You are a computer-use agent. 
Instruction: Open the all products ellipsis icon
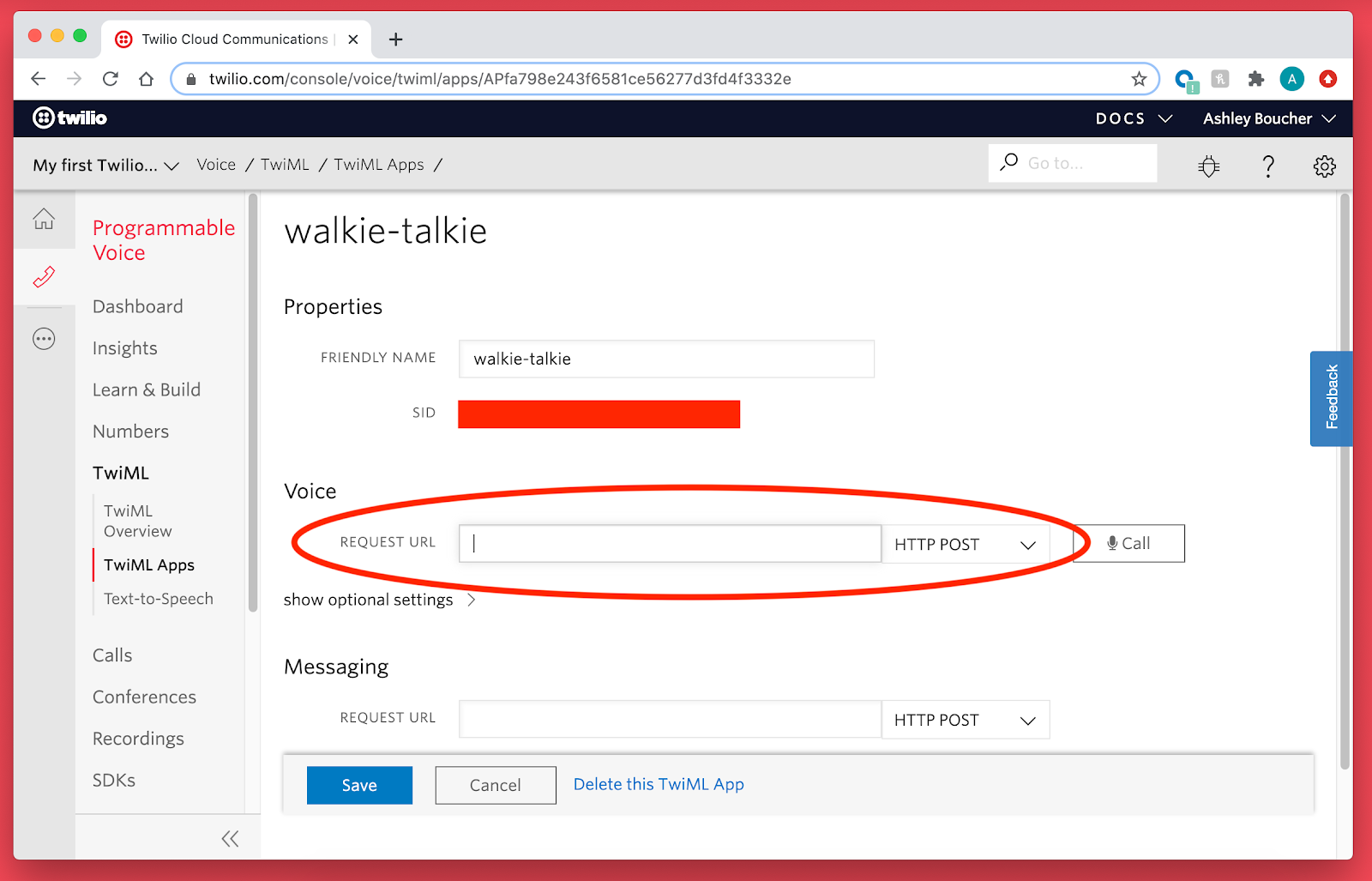click(44, 339)
